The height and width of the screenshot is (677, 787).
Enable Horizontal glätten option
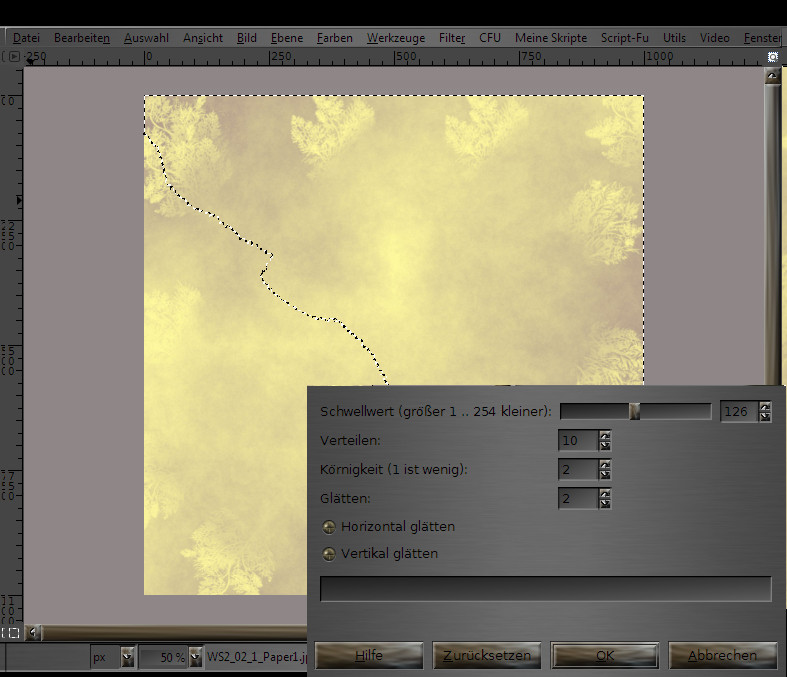tap(329, 527)
